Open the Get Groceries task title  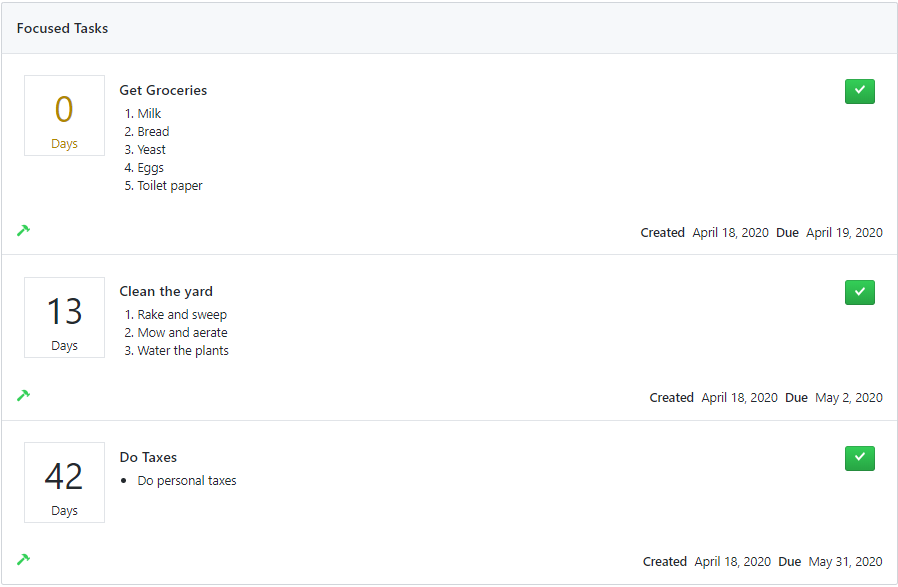163,90
